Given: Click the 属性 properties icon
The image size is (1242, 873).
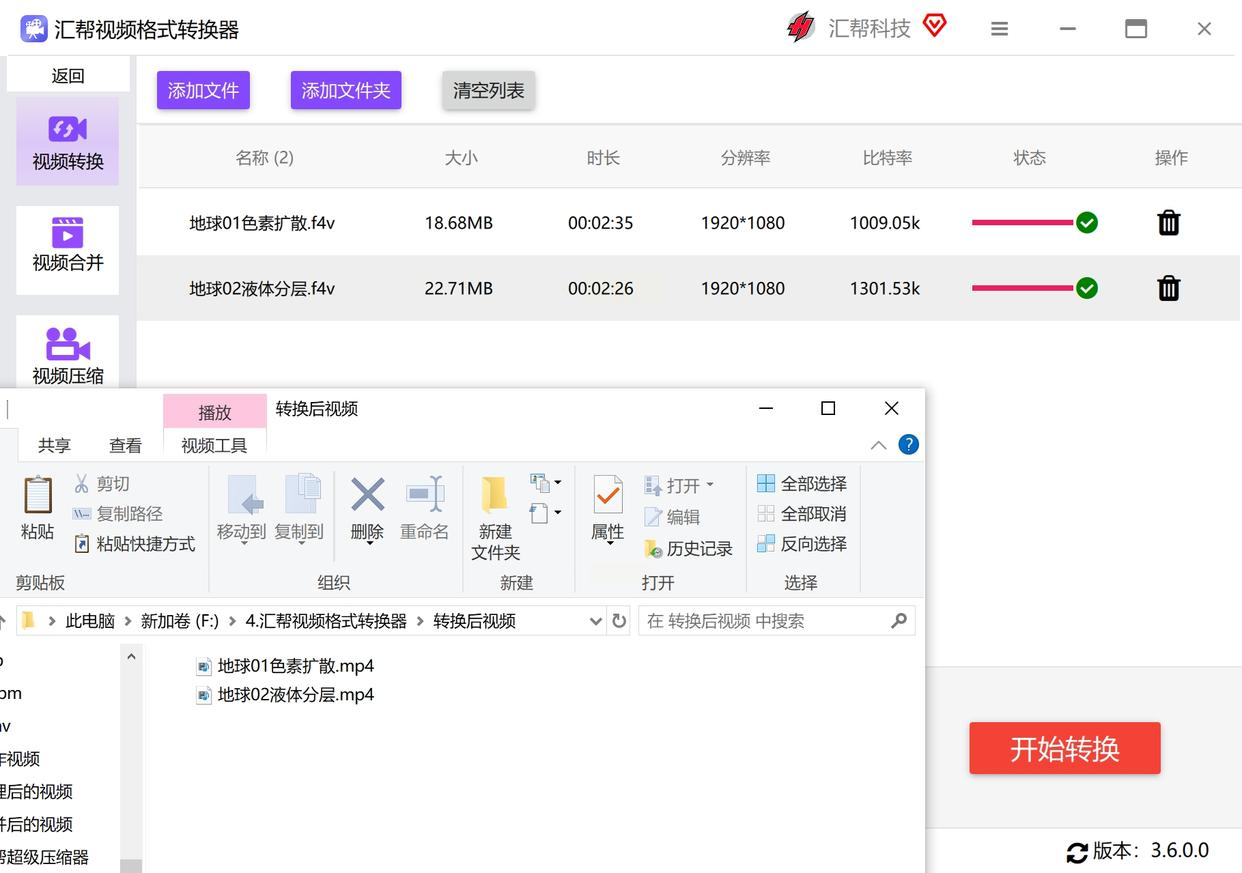Looking at the screenshot, I should (607, 497).
